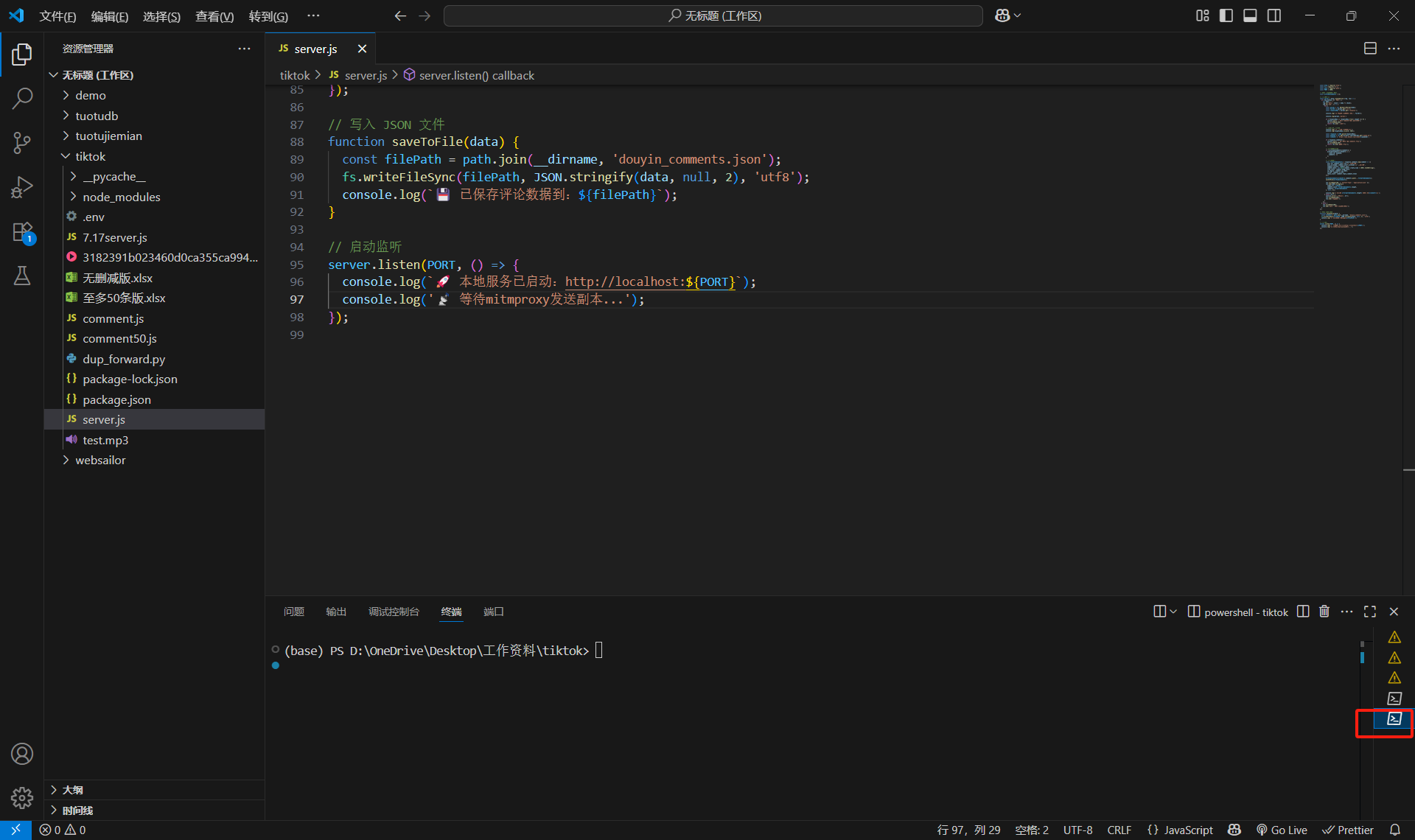Expand the 时间线 timeline section
This screenshot has width=1415, height=840.
[x=155, y=810]
